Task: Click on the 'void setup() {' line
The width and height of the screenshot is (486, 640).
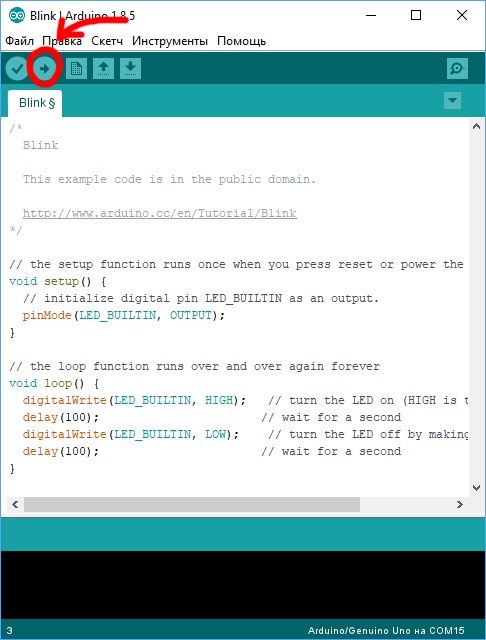Action: (58, 282)
